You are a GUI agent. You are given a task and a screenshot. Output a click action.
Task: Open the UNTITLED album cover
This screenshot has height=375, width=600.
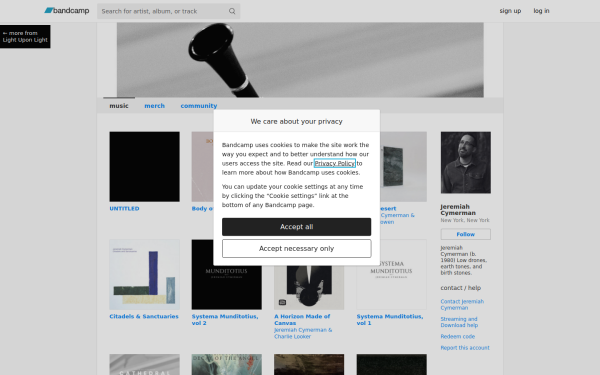click(144, 166)
